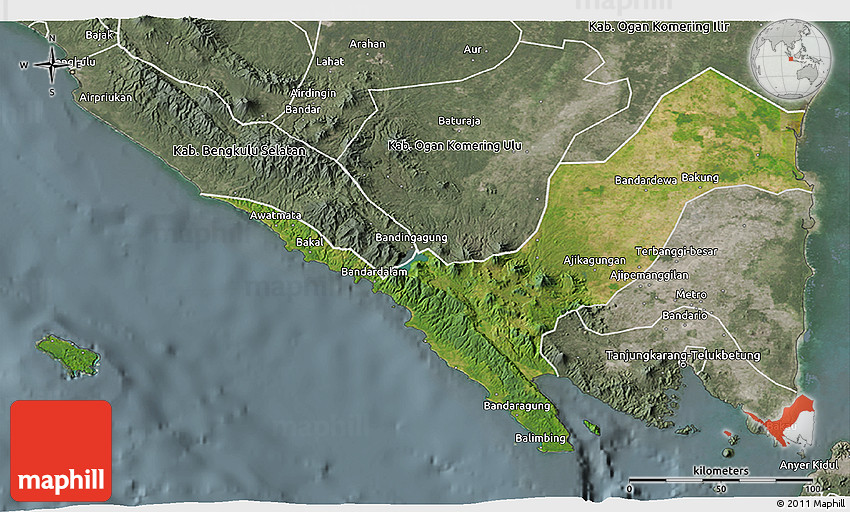
Task: Select the Terbanggi-besar label
Action: tap(675, 250)
